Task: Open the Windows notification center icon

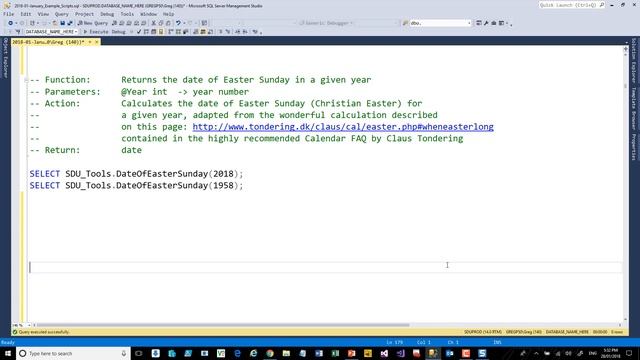Action: point(629,353)
